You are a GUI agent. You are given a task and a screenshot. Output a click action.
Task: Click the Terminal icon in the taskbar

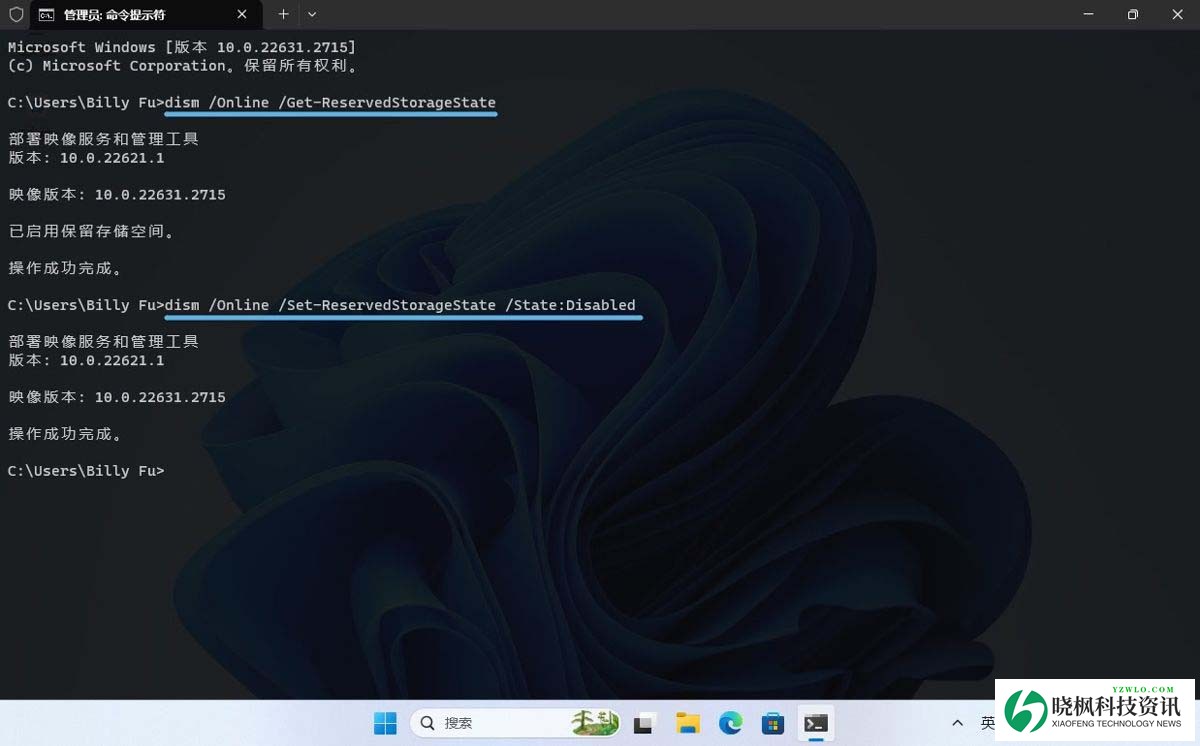(x=816, y=723)
